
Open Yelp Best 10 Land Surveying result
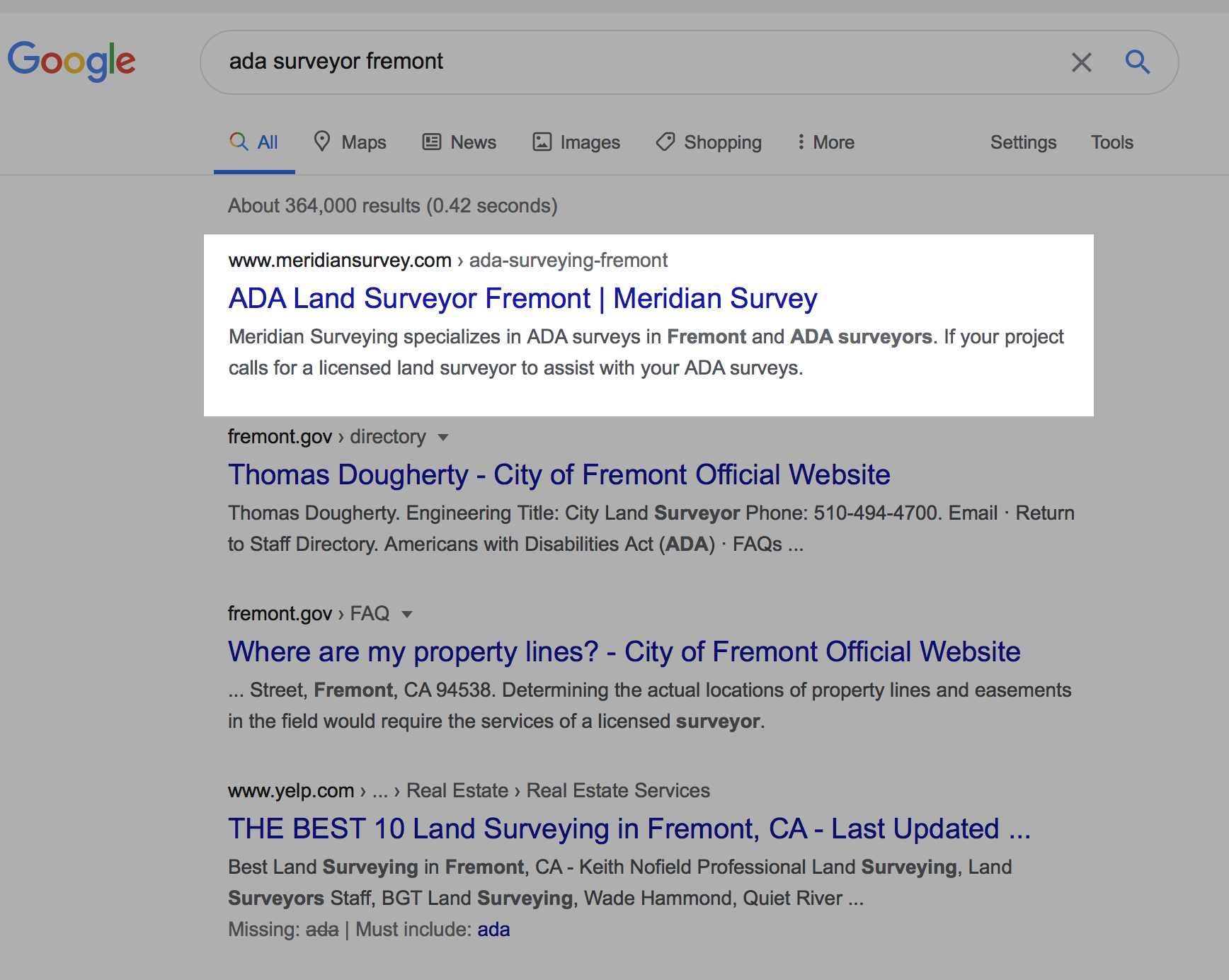(x=629, y=829)
